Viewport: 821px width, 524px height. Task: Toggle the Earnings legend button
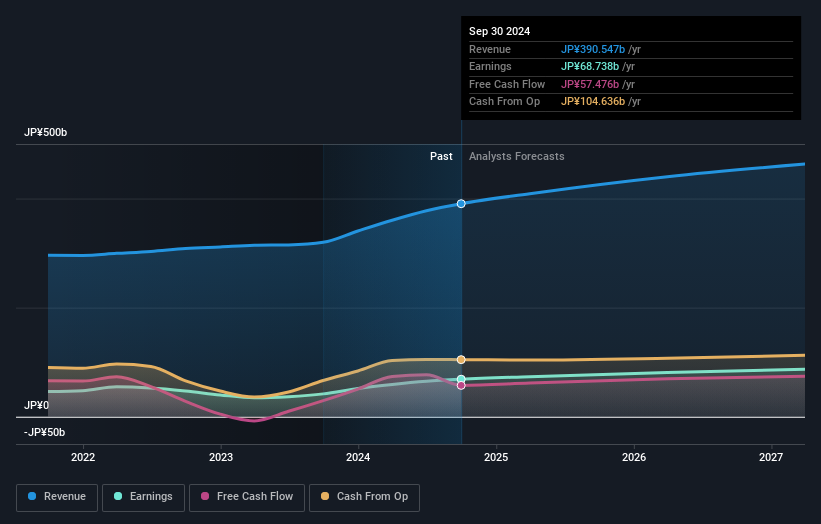tap(143, 497)
